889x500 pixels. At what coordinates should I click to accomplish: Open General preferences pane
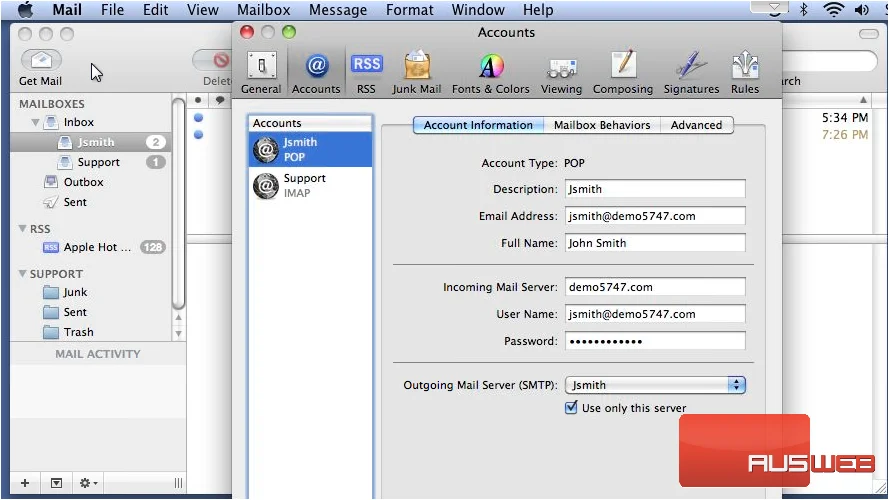pos(261,73)
